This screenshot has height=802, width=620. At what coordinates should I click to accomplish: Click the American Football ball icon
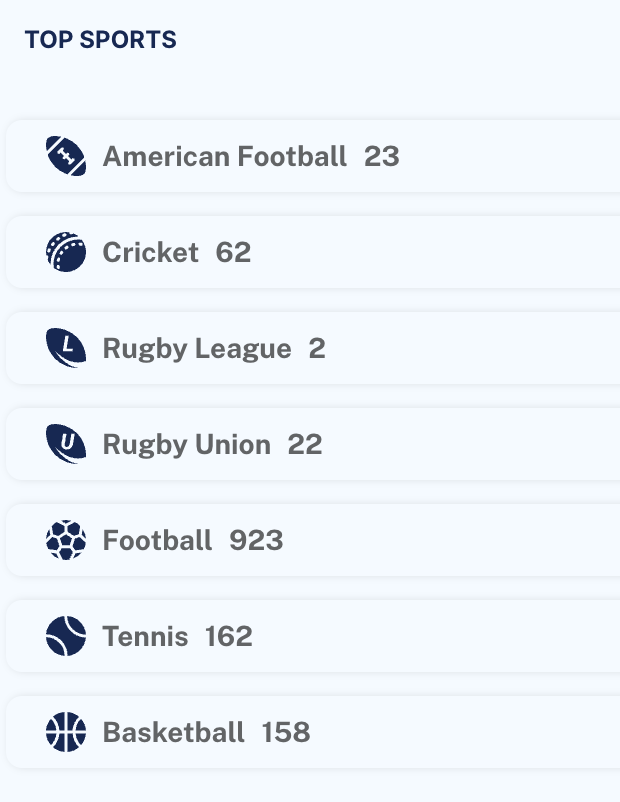point(66,156)
